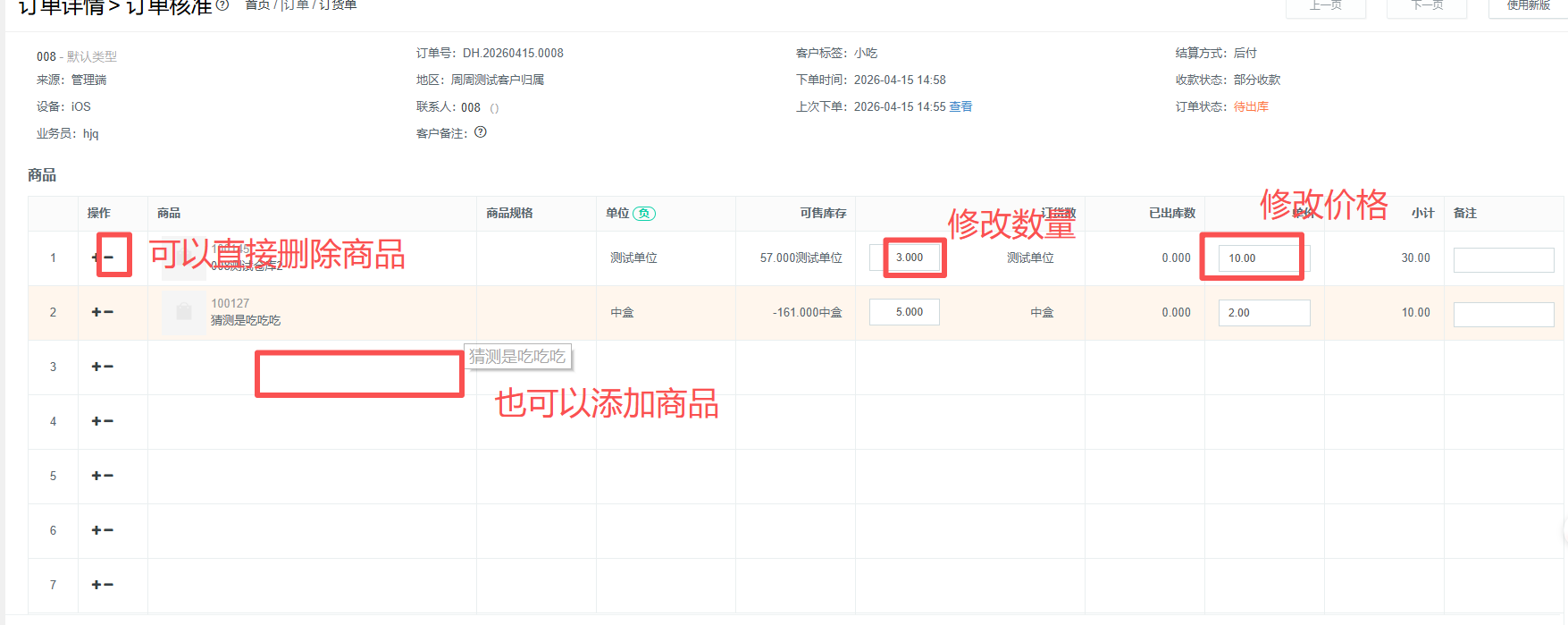
Task: Go to next order with 下一页
Action: tap(1427, 6)
